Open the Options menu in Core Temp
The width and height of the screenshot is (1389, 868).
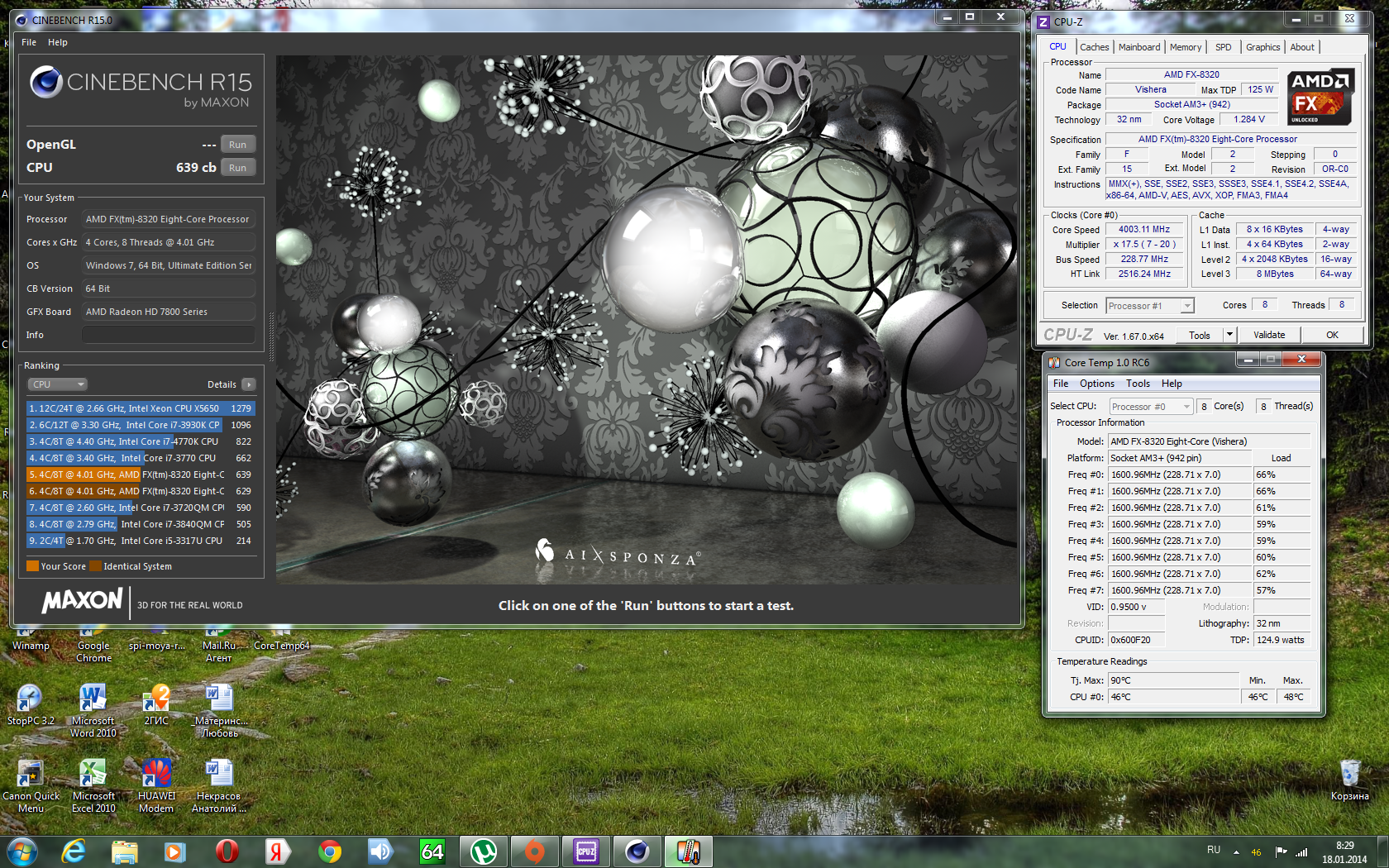coord(1097,384)
